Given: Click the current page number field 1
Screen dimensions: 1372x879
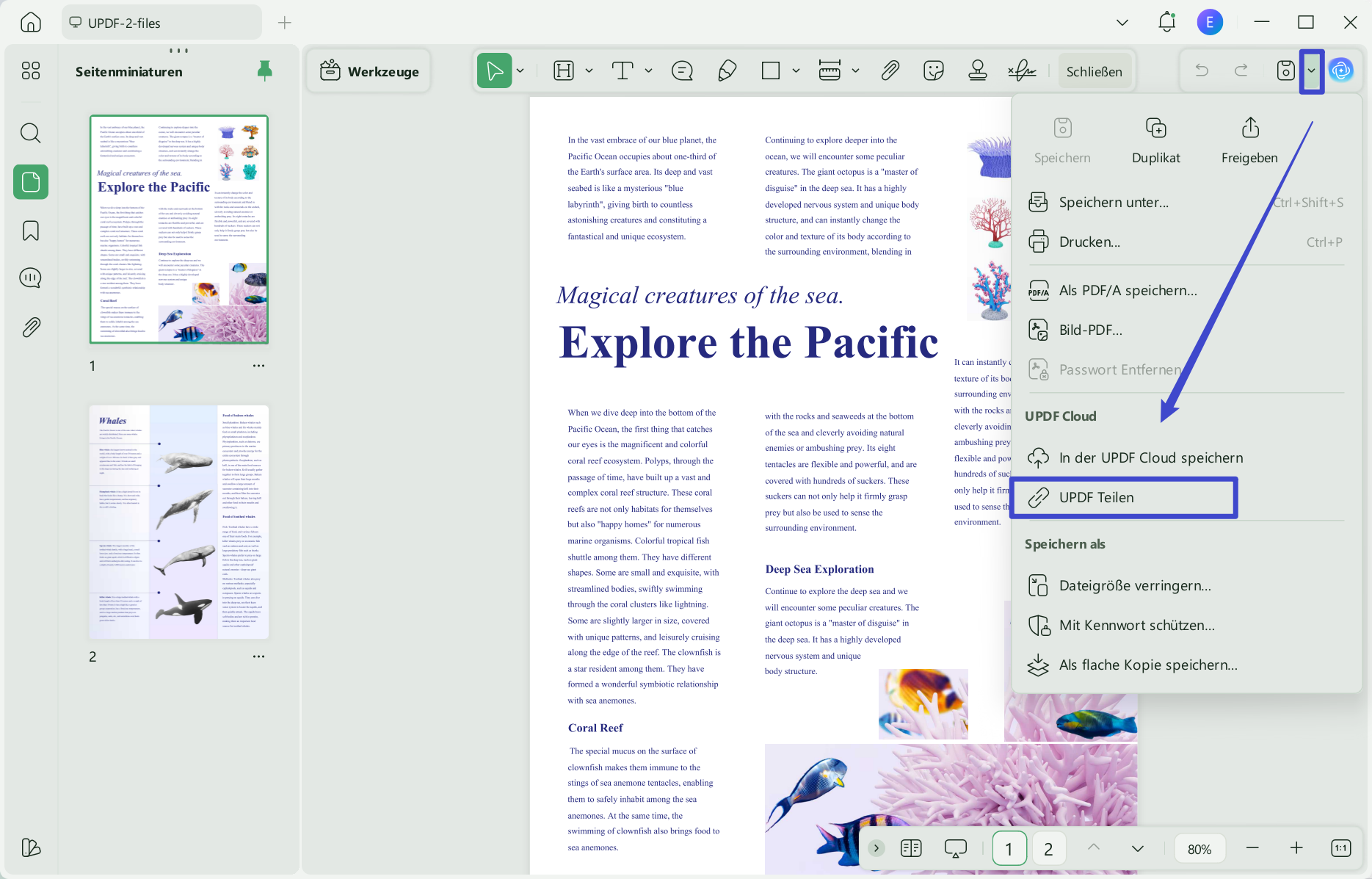Looking at the screenshot, I should tap(1009, 849).
